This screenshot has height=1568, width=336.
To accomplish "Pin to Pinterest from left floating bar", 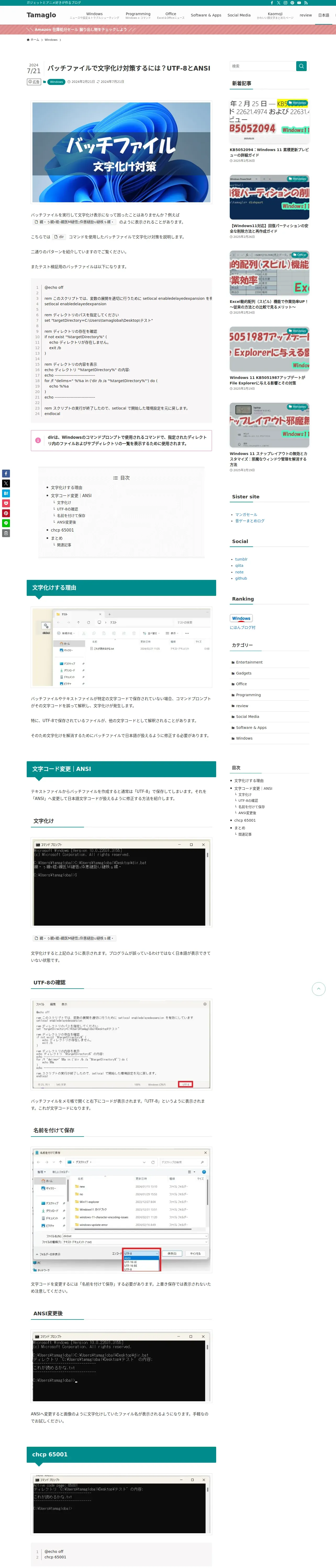I will (5, 513).
